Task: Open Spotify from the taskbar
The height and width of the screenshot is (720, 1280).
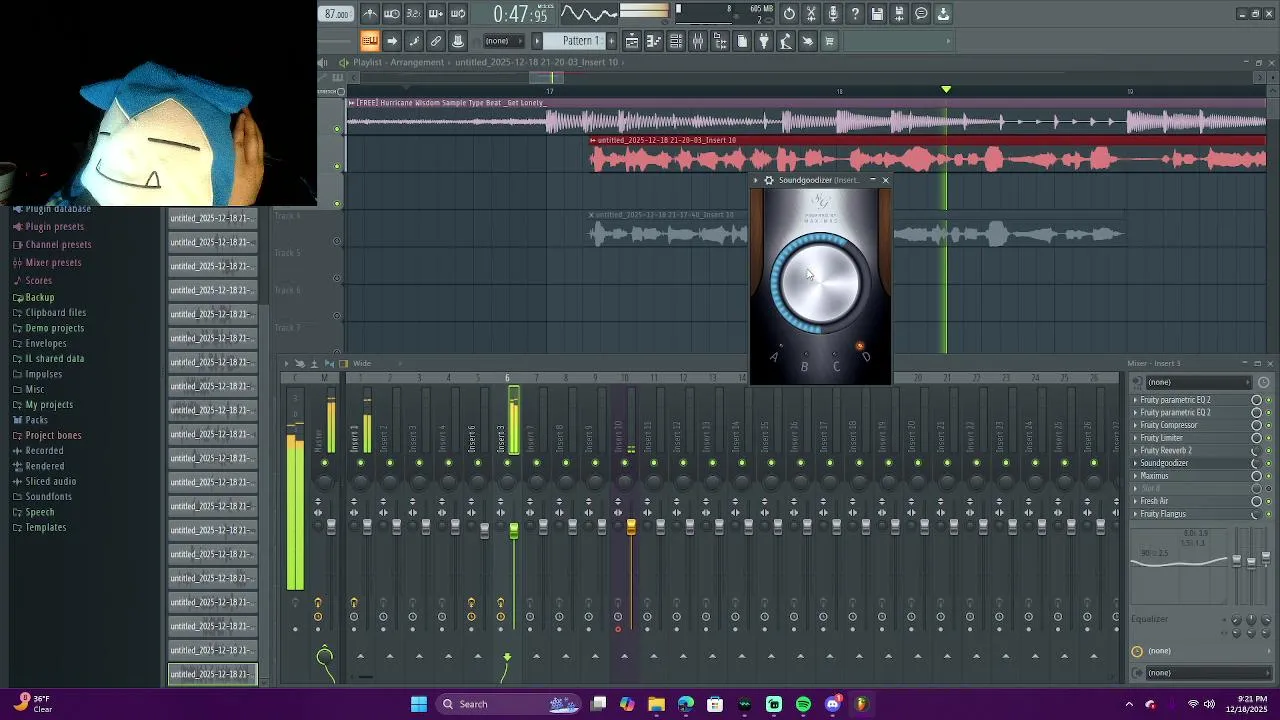Action: 803,704
